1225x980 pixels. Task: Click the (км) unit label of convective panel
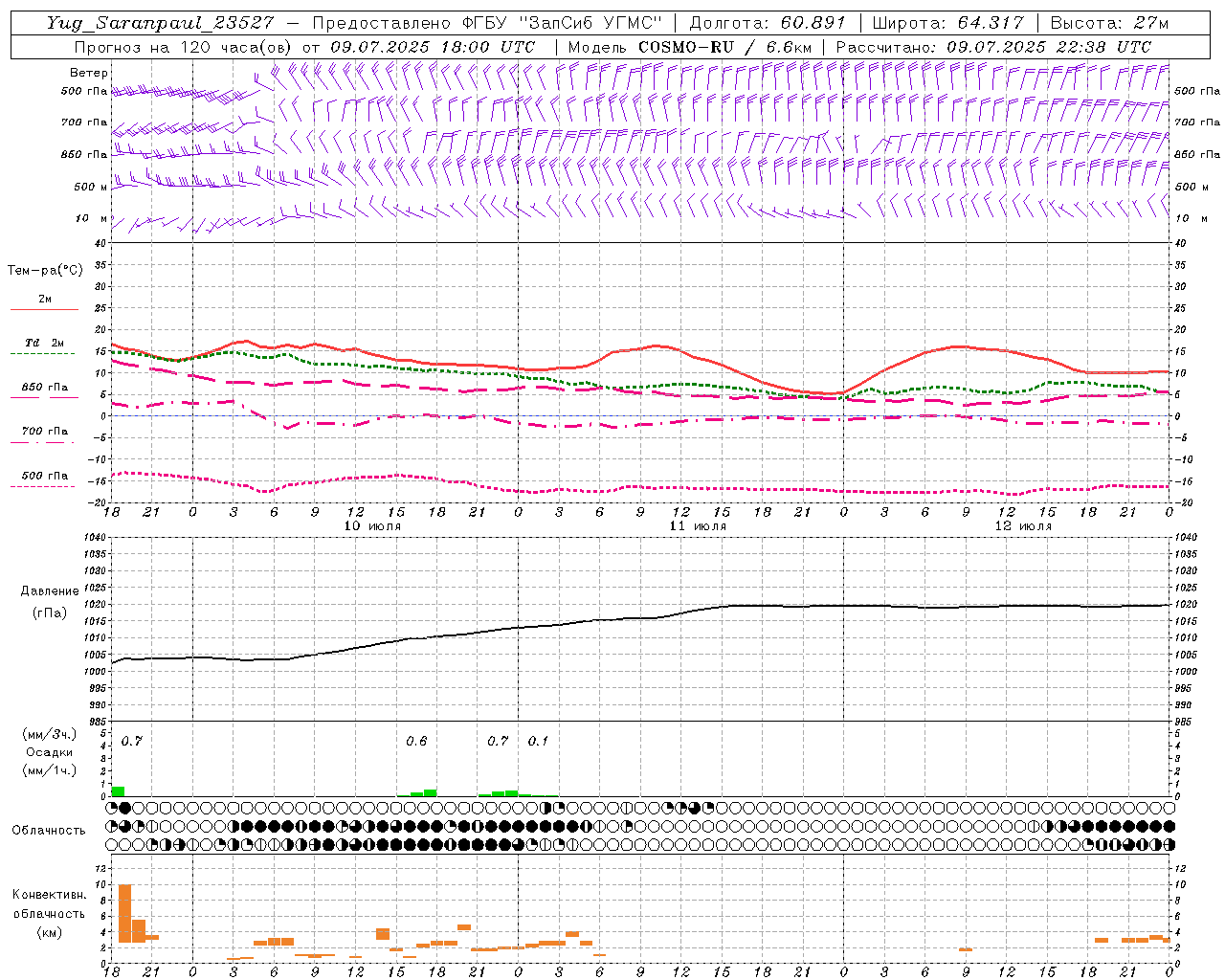(50, 932)
